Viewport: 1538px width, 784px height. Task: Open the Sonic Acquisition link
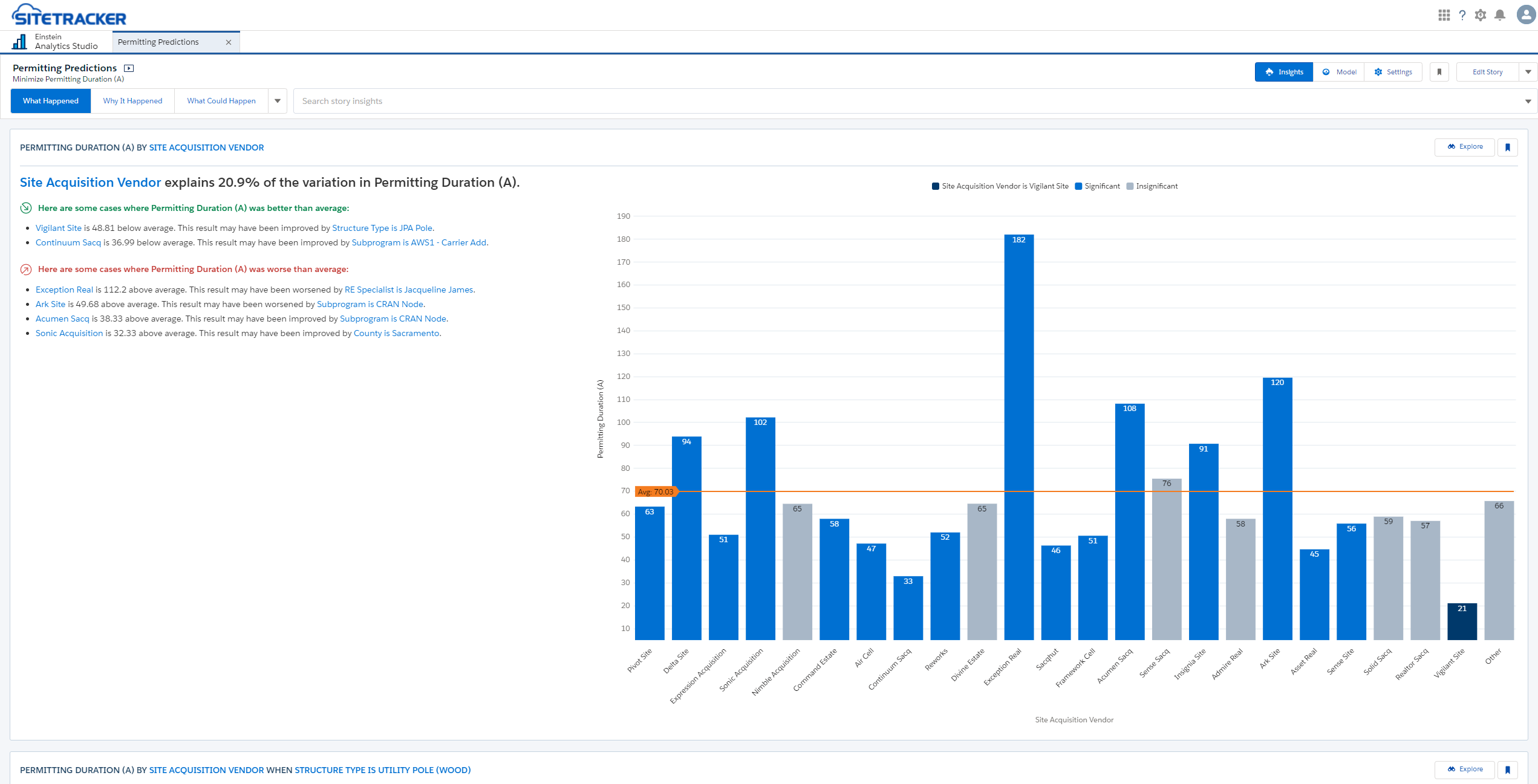click(x=70, y=333)
